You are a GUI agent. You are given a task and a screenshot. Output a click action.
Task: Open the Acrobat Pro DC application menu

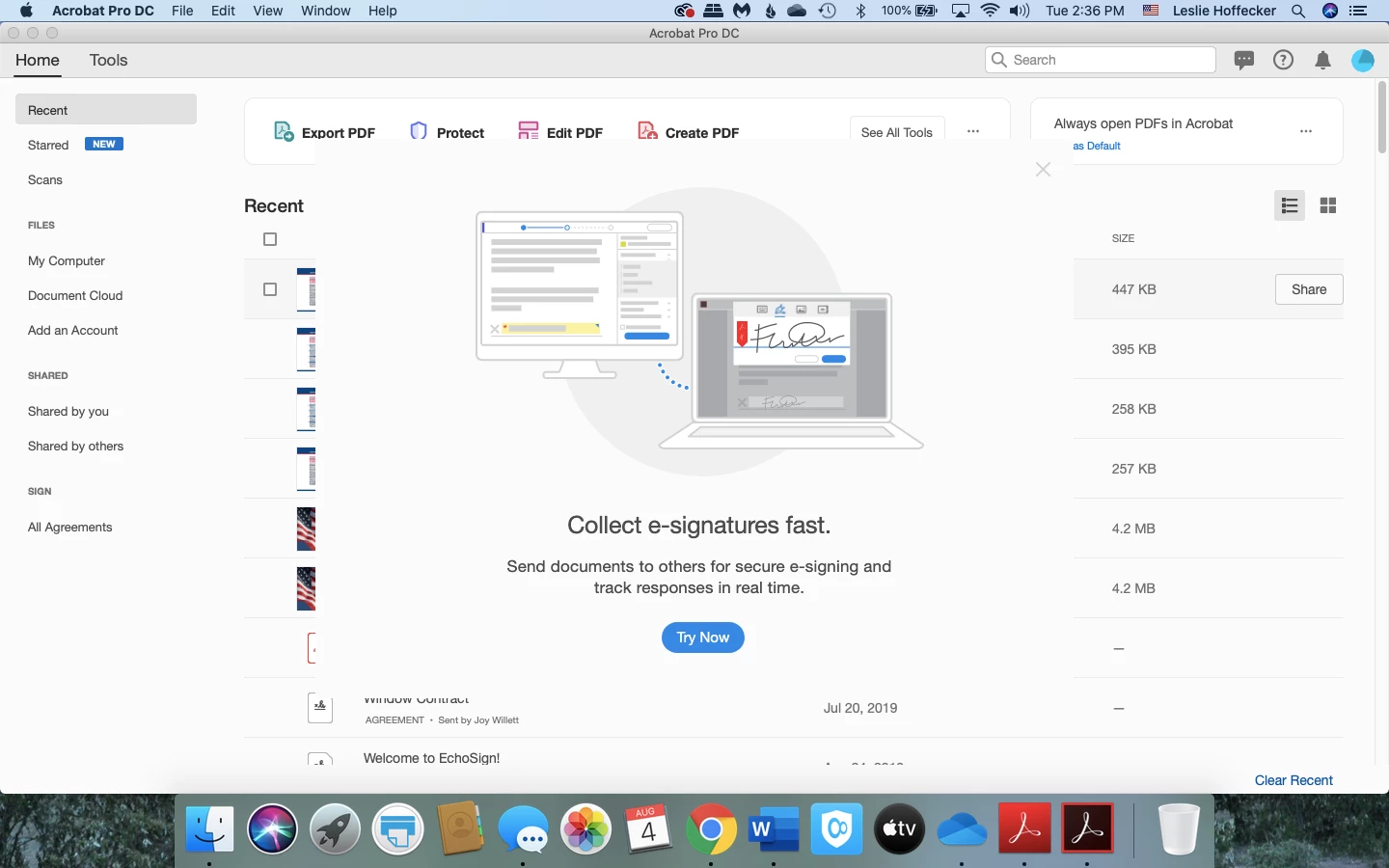coord(102,11)
